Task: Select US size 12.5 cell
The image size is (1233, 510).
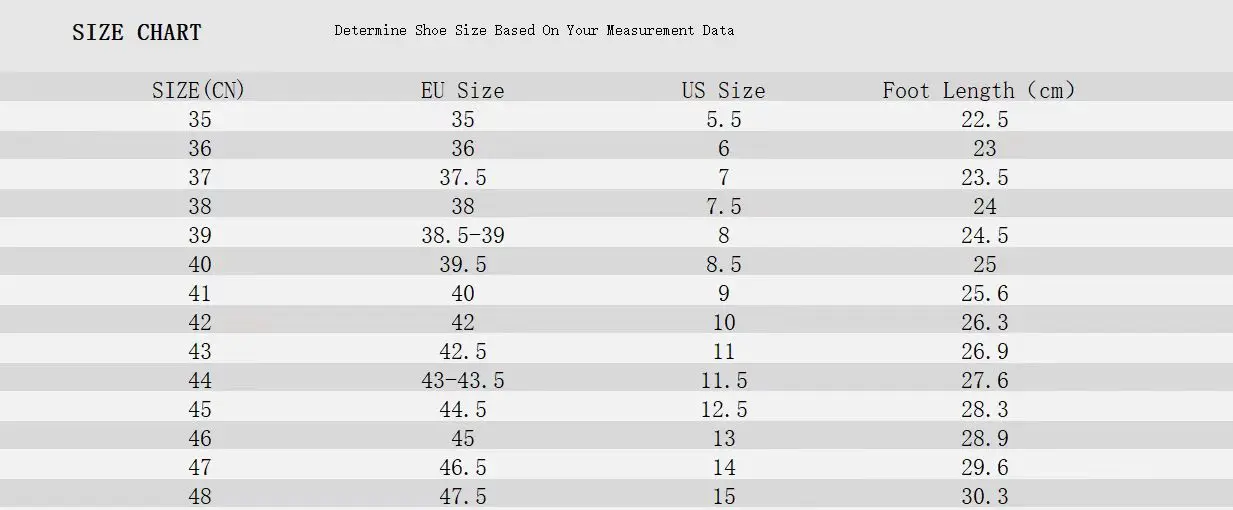Action: click(x=723, y=409)
